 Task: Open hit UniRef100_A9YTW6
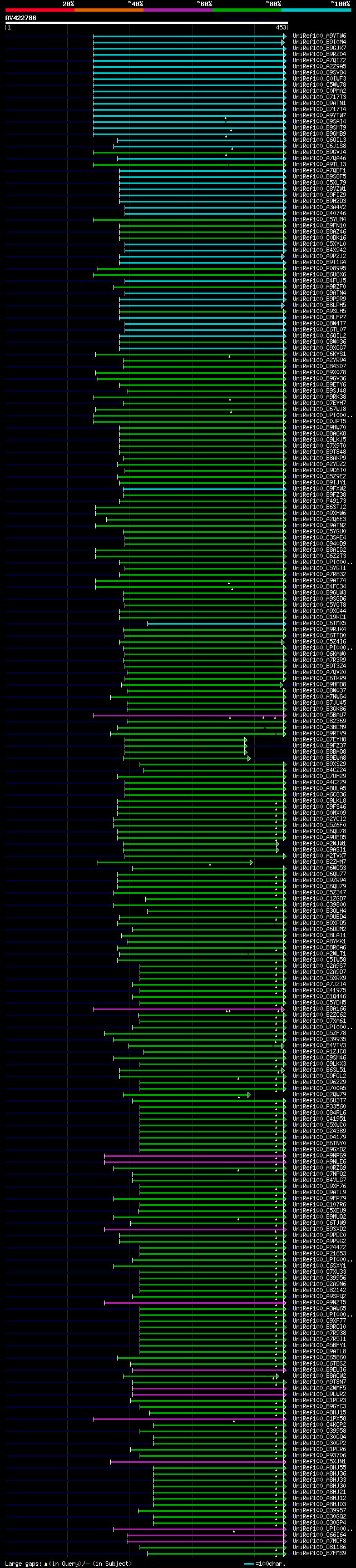tap(319, 36)
